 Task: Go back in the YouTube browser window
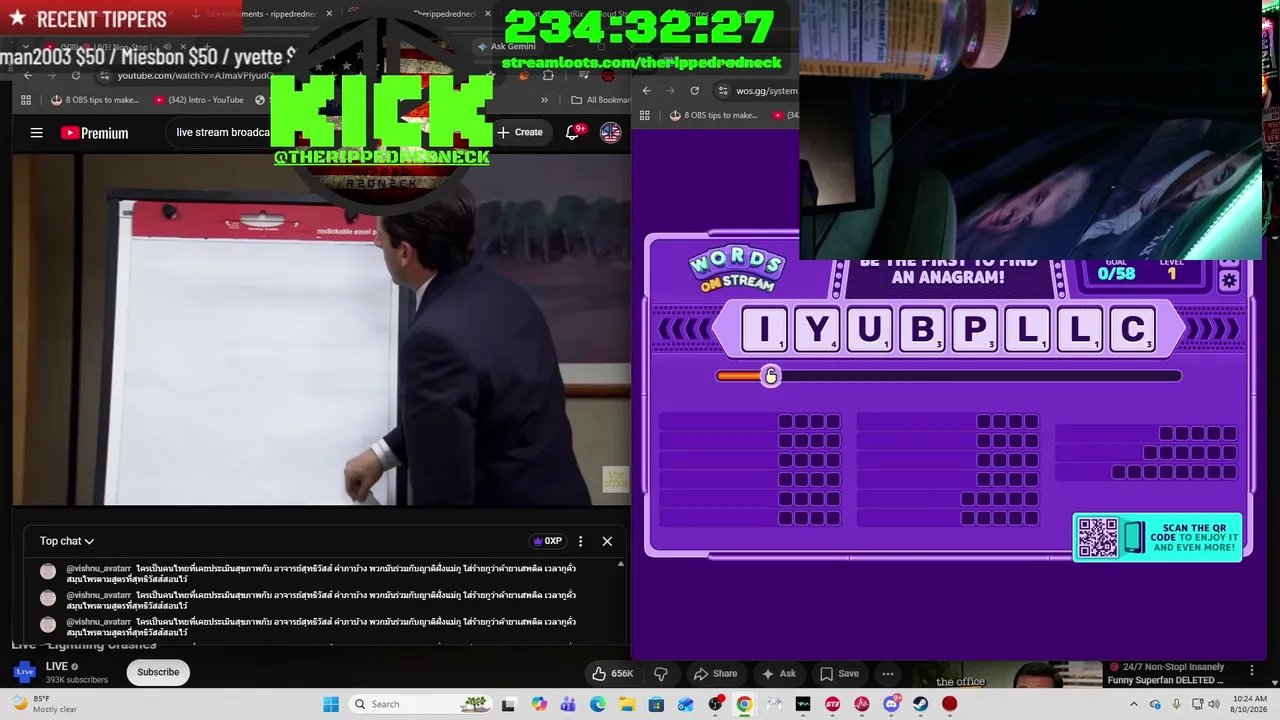[x=28, y=75]
